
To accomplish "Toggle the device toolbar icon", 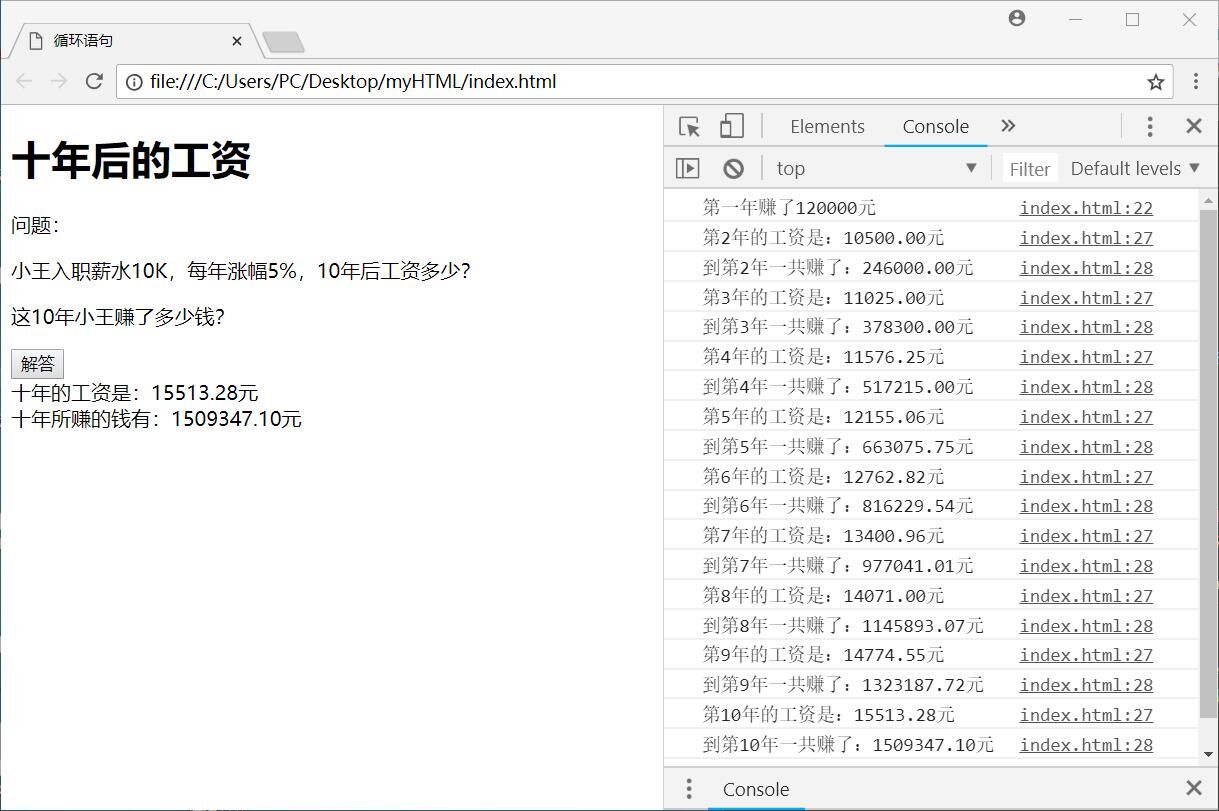I will click(732, 126).
